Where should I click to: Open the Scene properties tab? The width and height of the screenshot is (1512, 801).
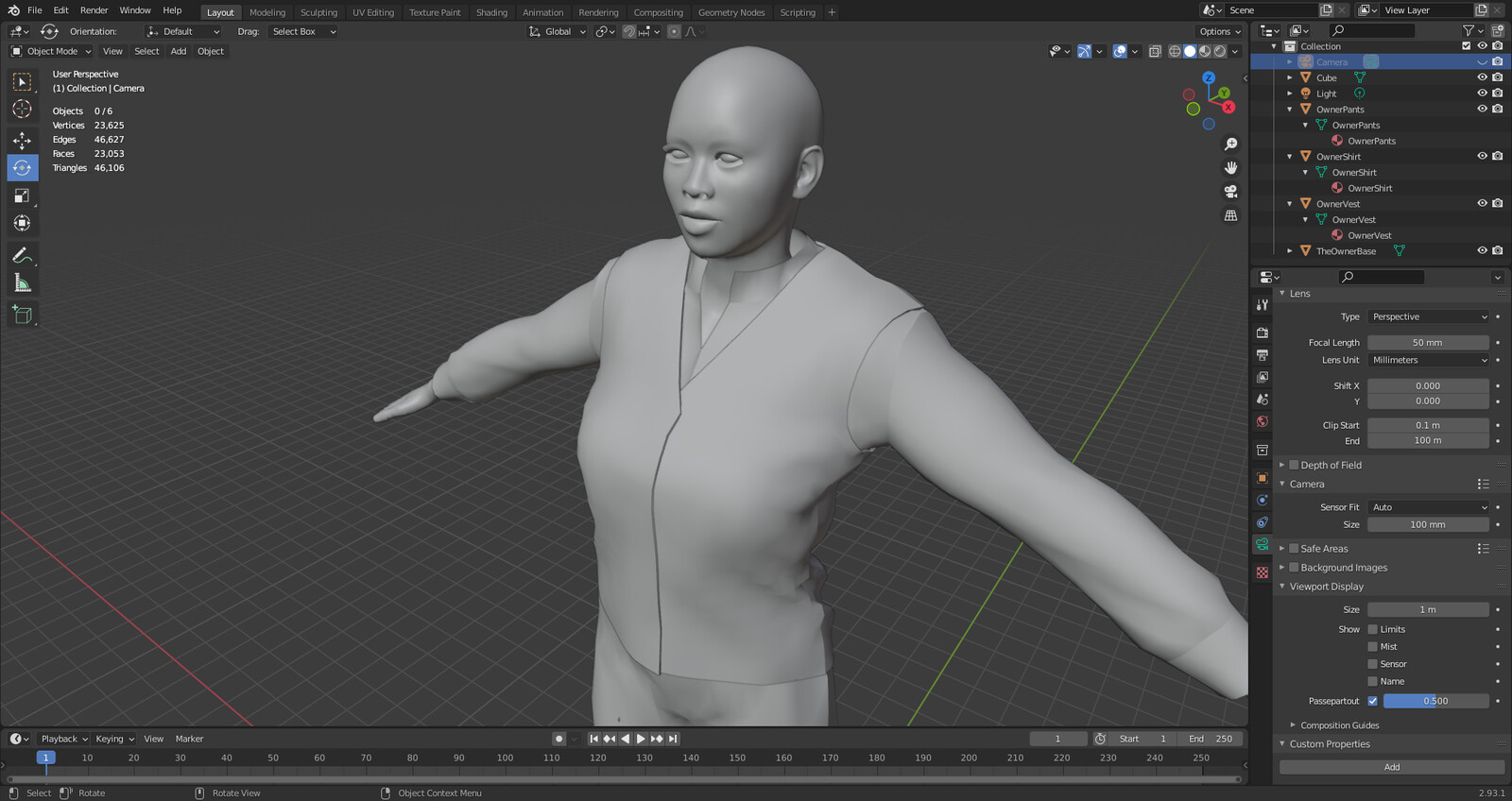coord(1262,400)
